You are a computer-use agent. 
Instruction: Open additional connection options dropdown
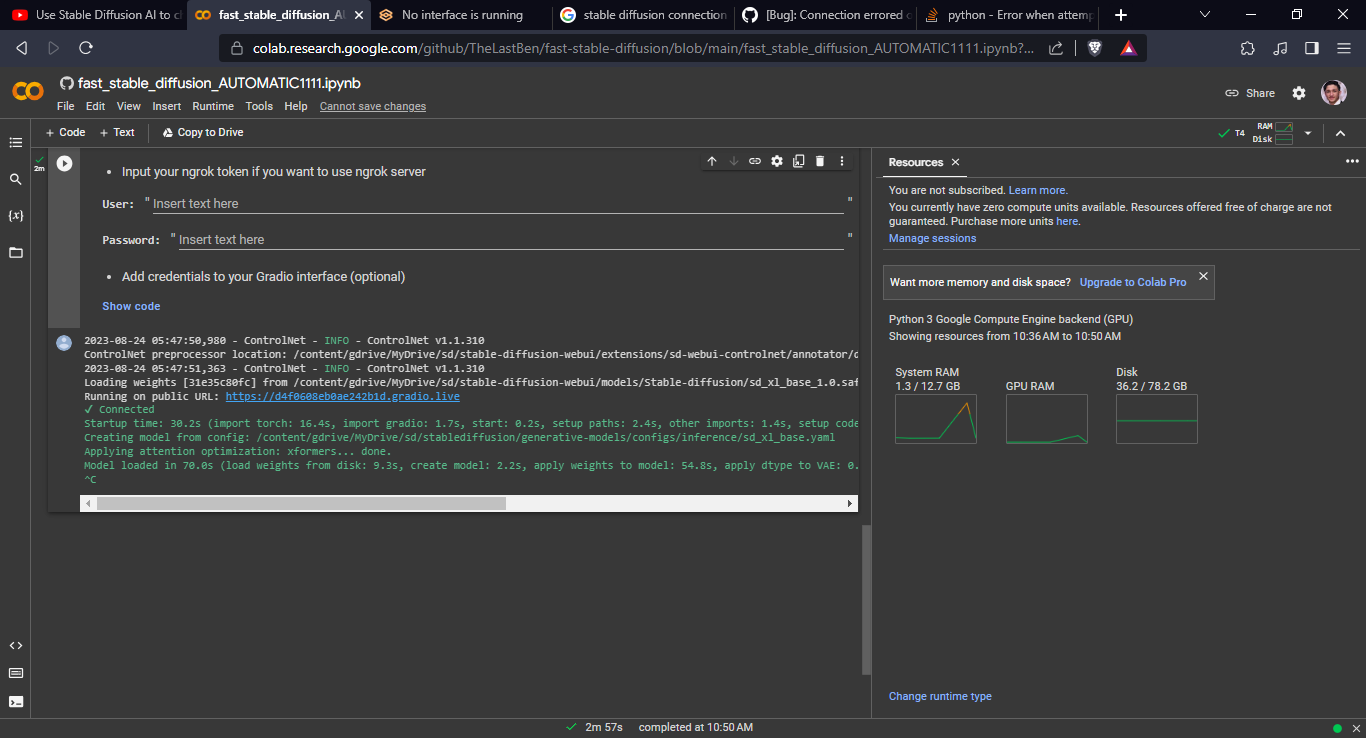pyautogui.click(x=1307, y=131)
